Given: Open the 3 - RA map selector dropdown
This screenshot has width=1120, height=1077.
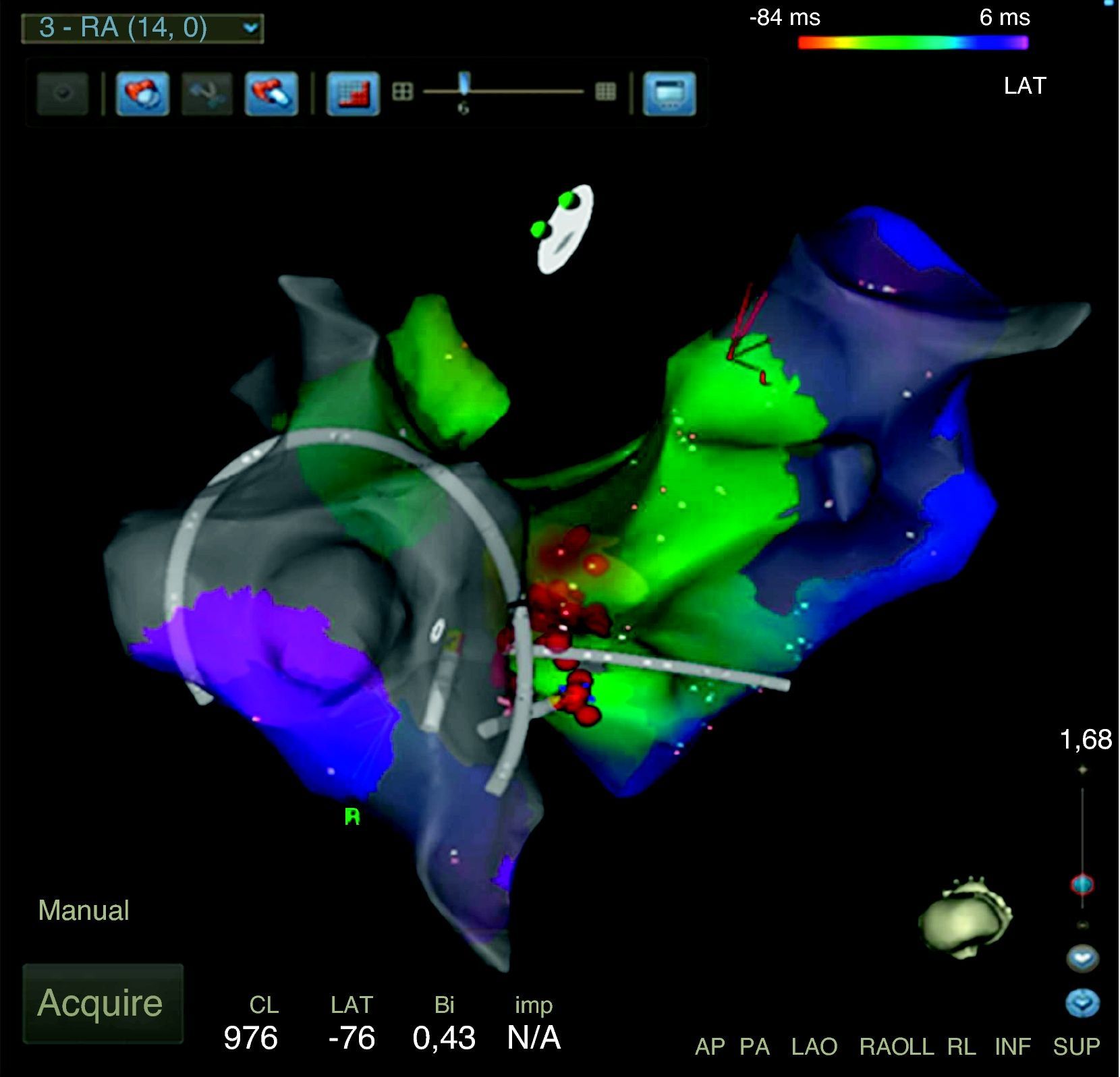Looking at the screenshot, I should pyautogui.click(x=142, y=28).
